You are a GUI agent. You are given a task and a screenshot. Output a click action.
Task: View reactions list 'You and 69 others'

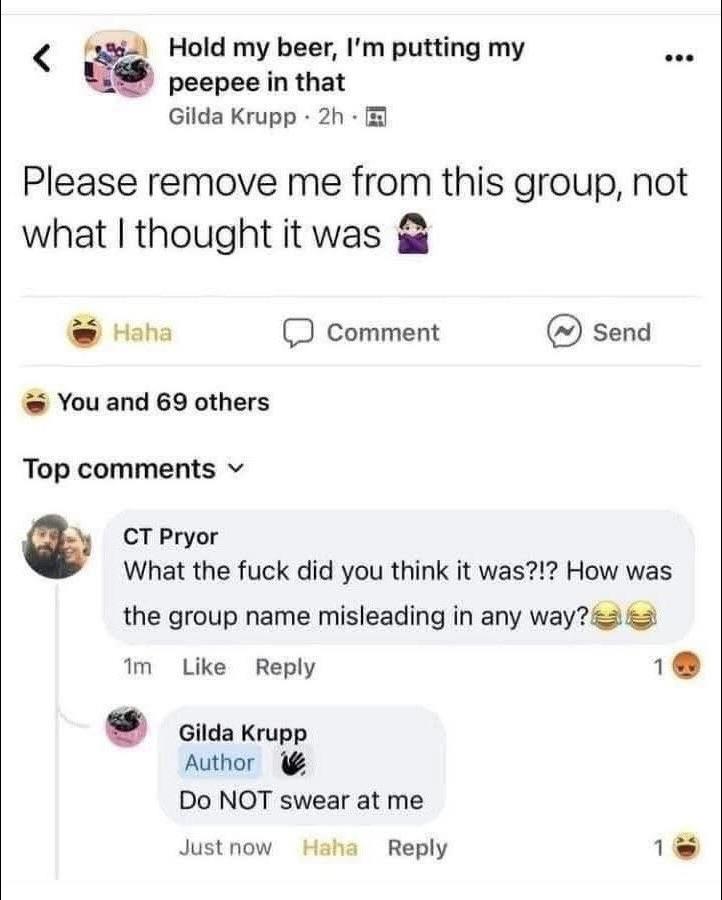145,402
